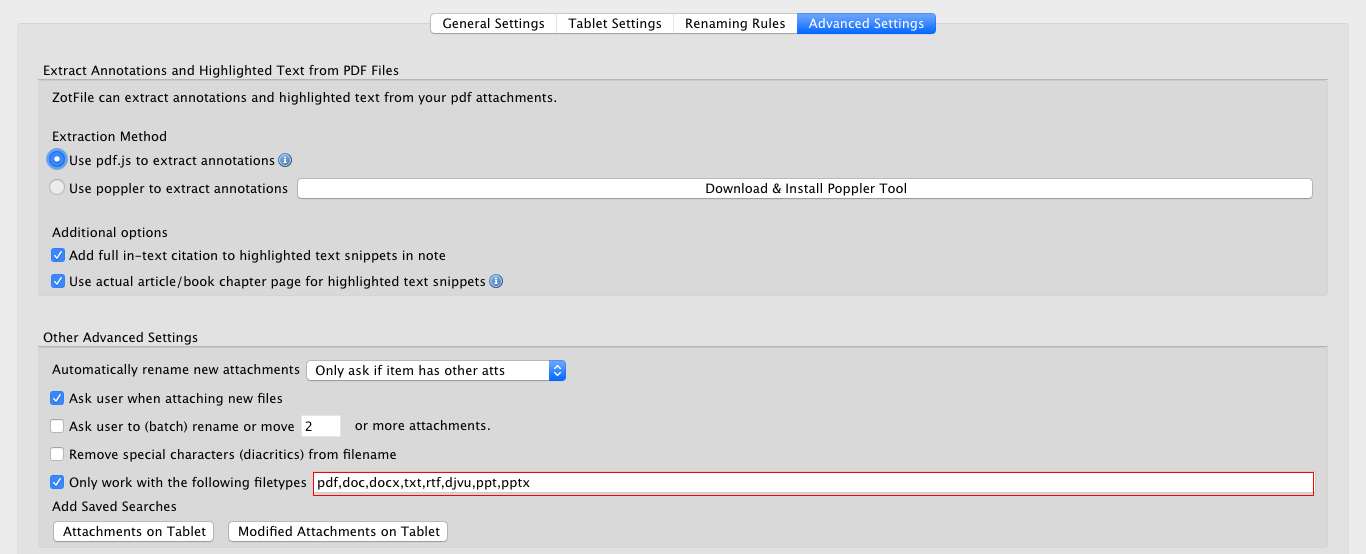Click the batch attachments number field
The image size is (1366, 554).
coord(321,426)
